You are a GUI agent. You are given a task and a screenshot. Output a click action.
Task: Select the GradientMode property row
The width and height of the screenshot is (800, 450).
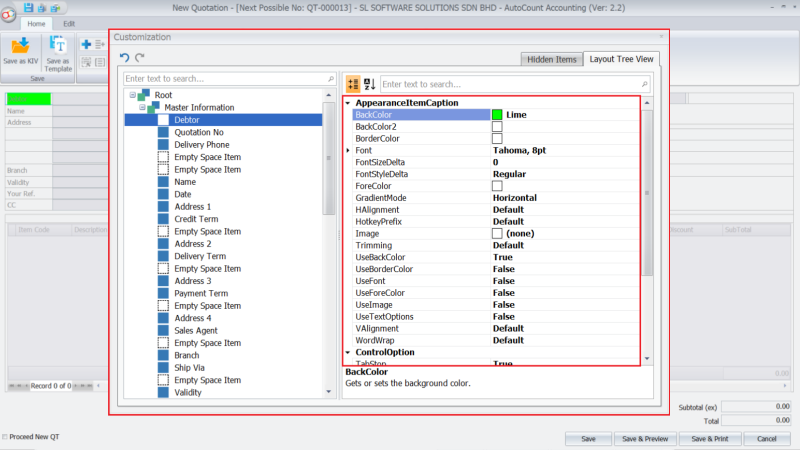(496, 198)
